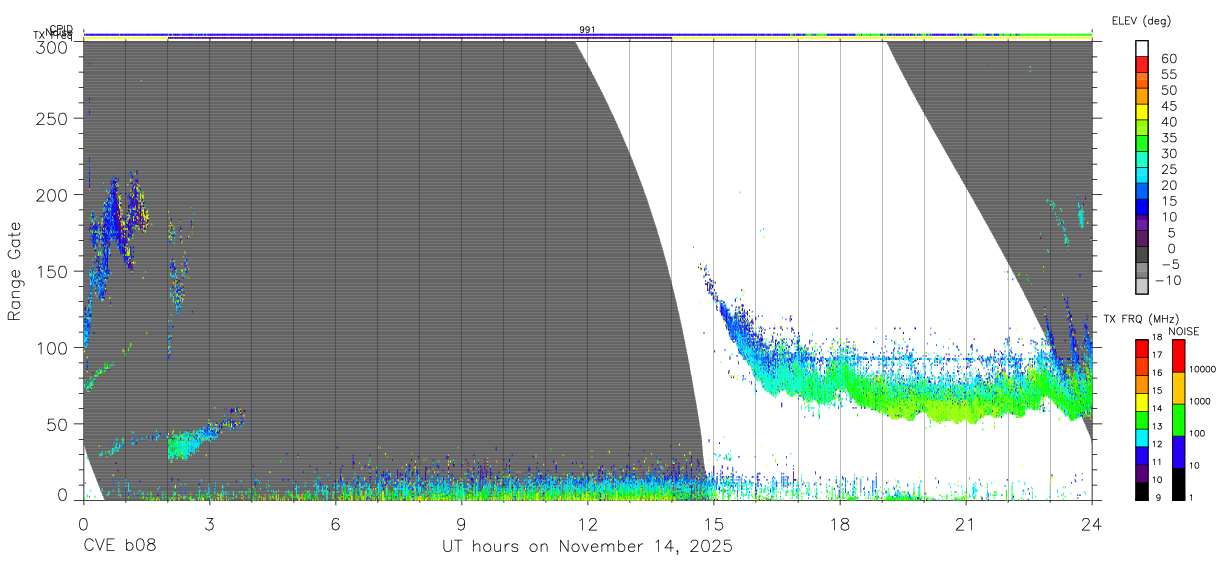
Task: Click the ELEV colorbar label 30
Action: point(1168,153)
